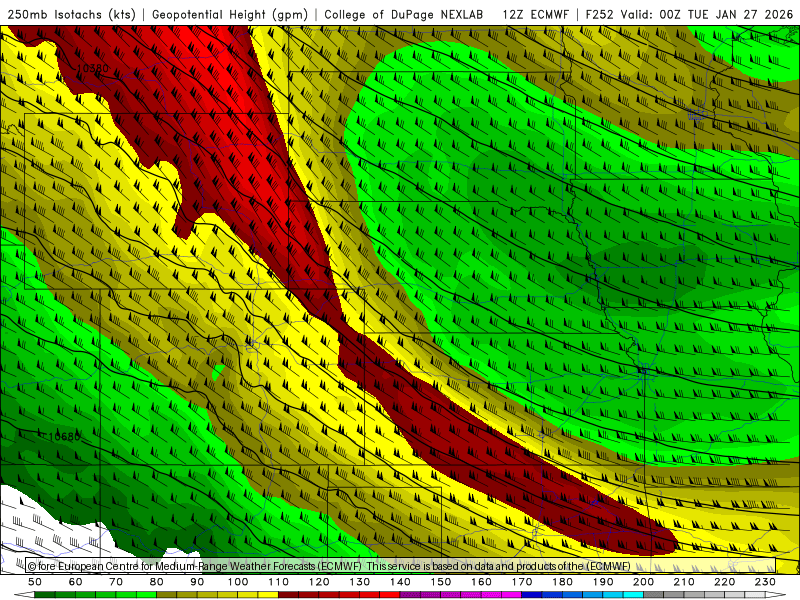This screenshot has width=800, height=600.
Task: Click the '250mb Isotachs (kts)' title text
Action: [x=71, y=15]
